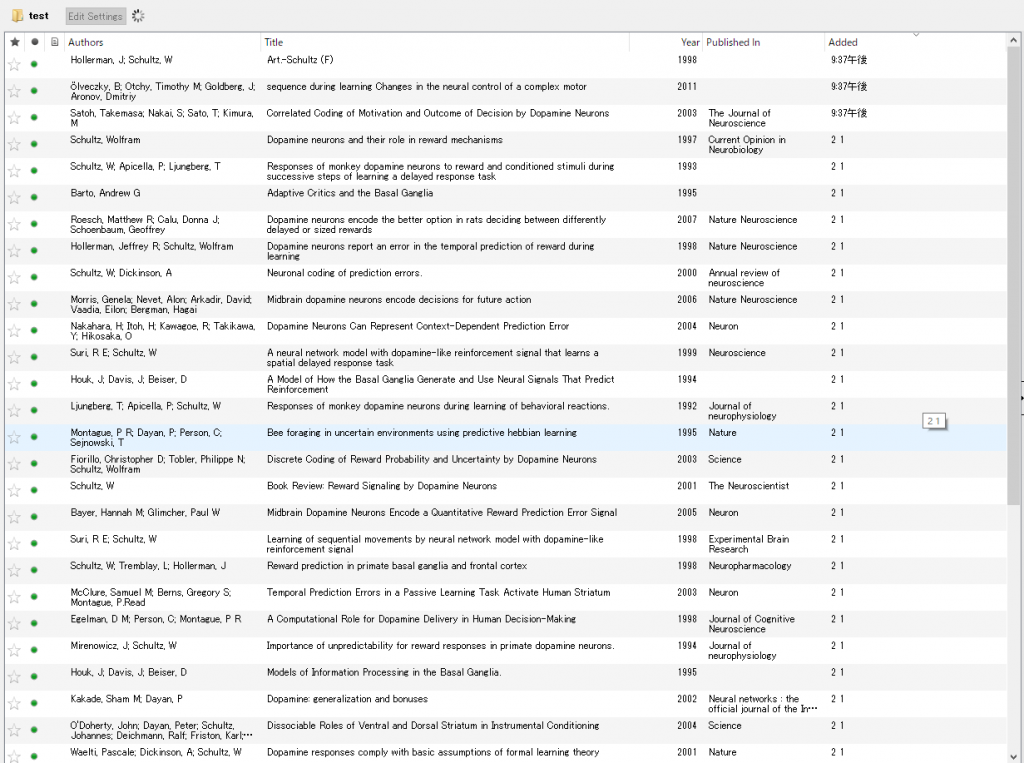1024x763 pixels.
Task: Sort by the Published In column header
Action: [733, 42]
